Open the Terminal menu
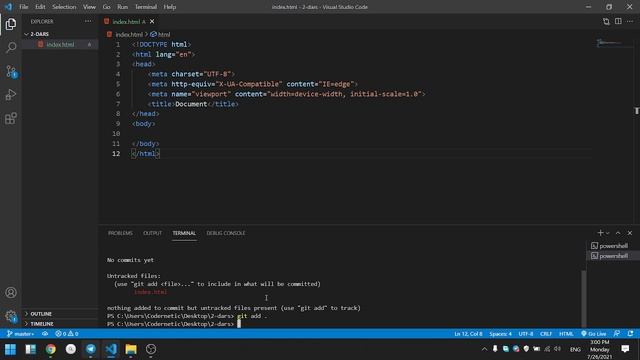640x360 pixels. click(x=146, y=7)
